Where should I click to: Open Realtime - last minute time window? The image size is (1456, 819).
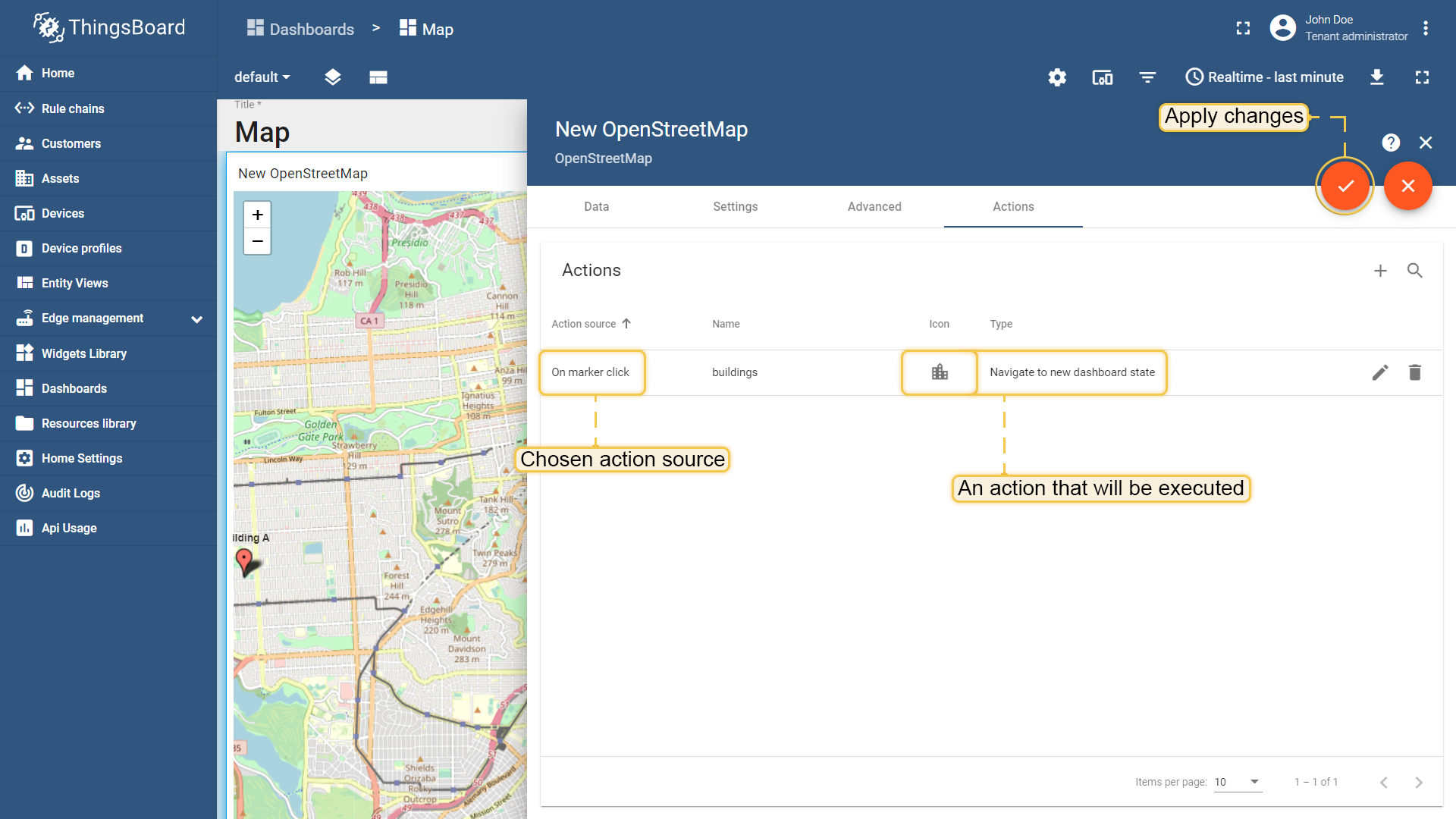tap(1264, 77)
